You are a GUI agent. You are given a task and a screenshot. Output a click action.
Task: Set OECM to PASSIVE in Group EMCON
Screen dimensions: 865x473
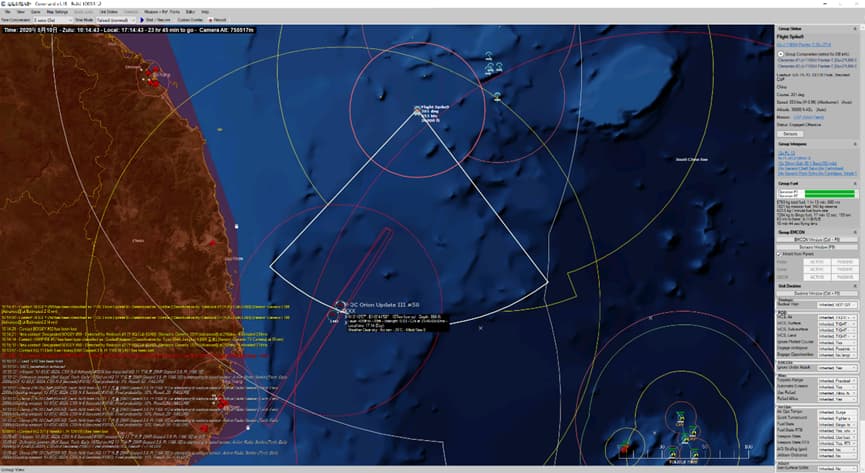pos(845,277)
